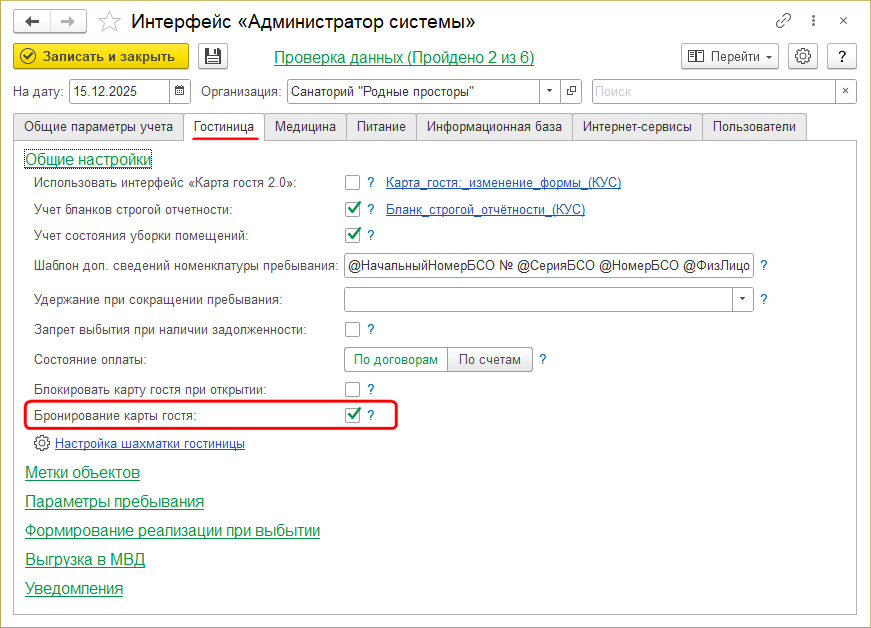Select По счетам payment state

(489, 359)
